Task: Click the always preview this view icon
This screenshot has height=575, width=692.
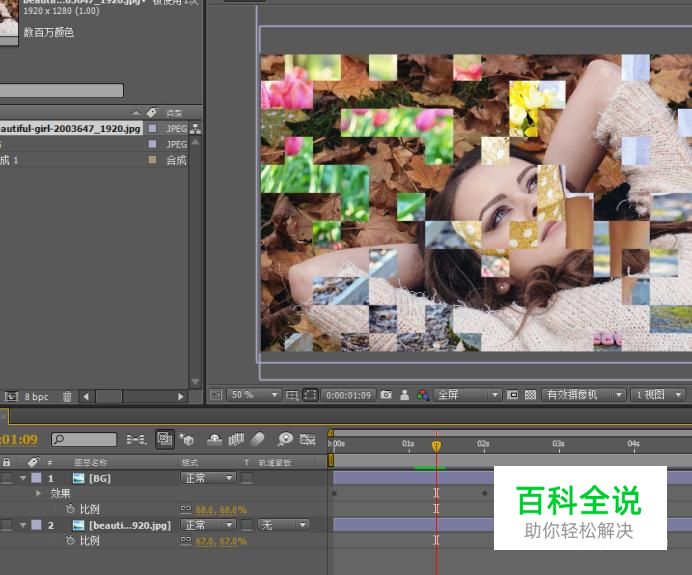Action: pyautogui.click(x=216, y=395)
